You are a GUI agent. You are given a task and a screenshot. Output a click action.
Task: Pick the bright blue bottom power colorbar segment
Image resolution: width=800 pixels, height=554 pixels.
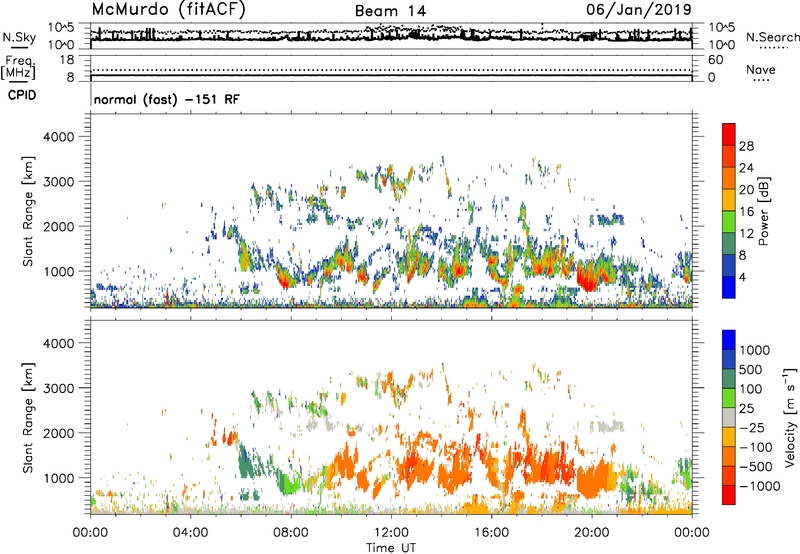coord(729,288)
